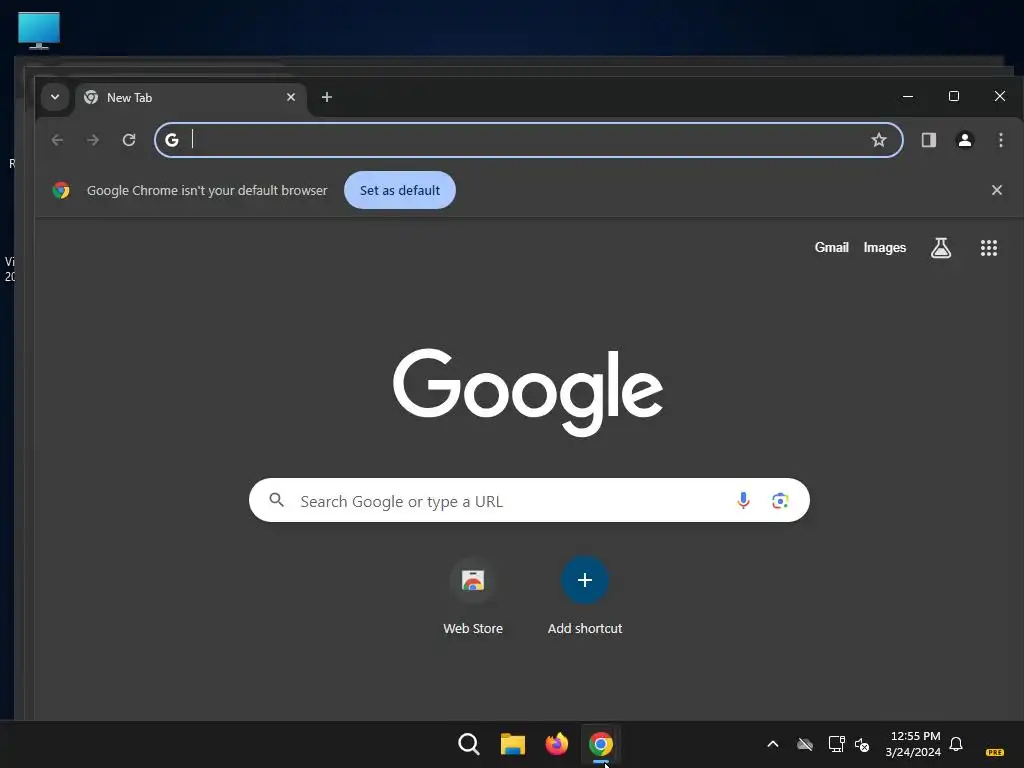This screenshot has width=1024, height=768.
Task: Click the network tray icon
Action: point(837,744)
